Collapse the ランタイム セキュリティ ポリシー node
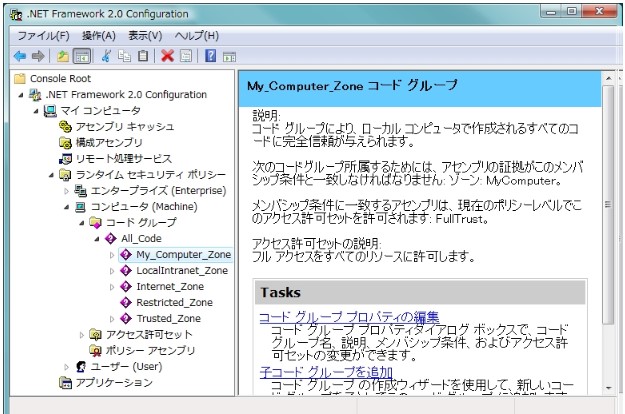This screenshot has height=414, width=625. (51, 175)
